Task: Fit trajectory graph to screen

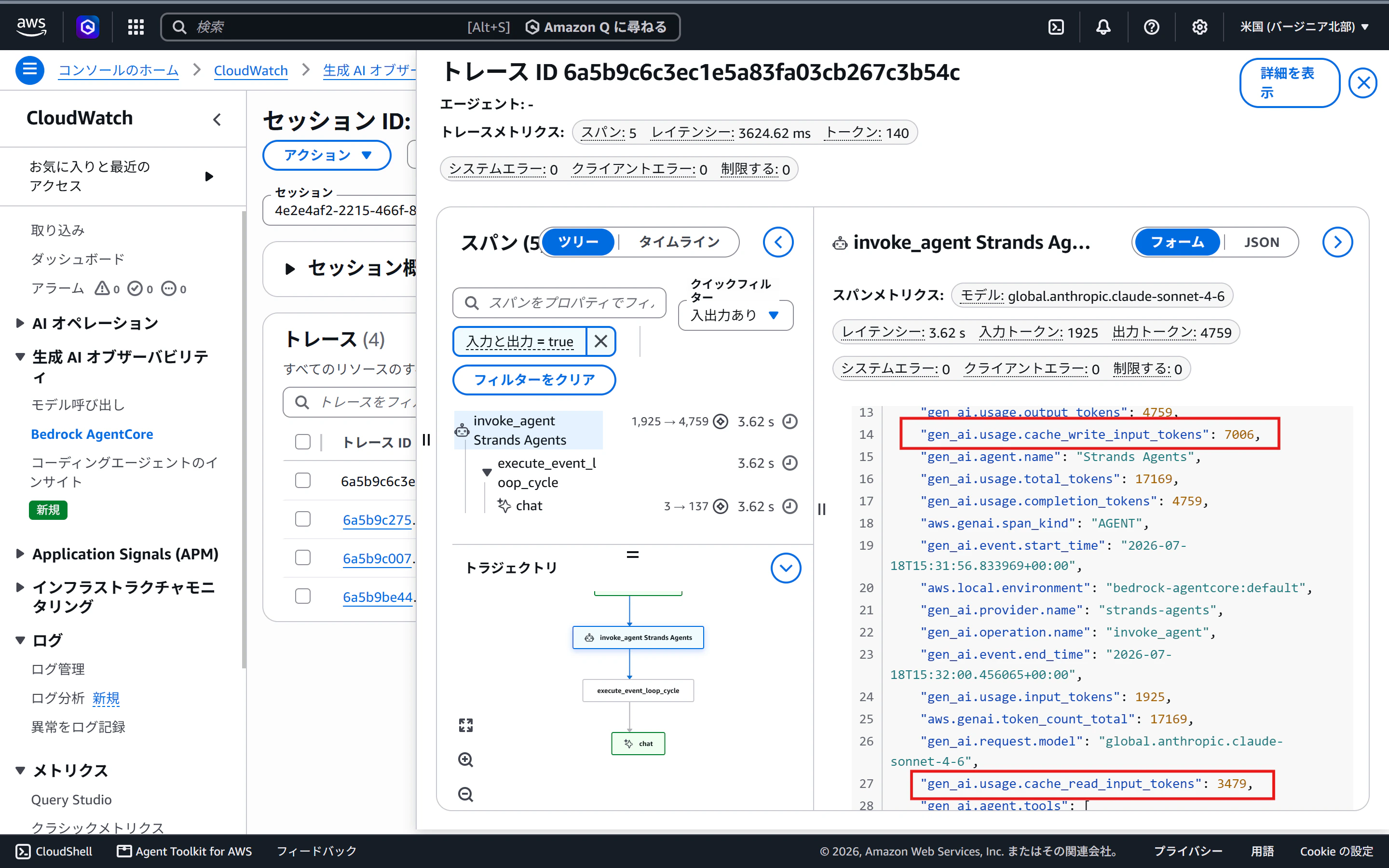Action: pos(465,725)
